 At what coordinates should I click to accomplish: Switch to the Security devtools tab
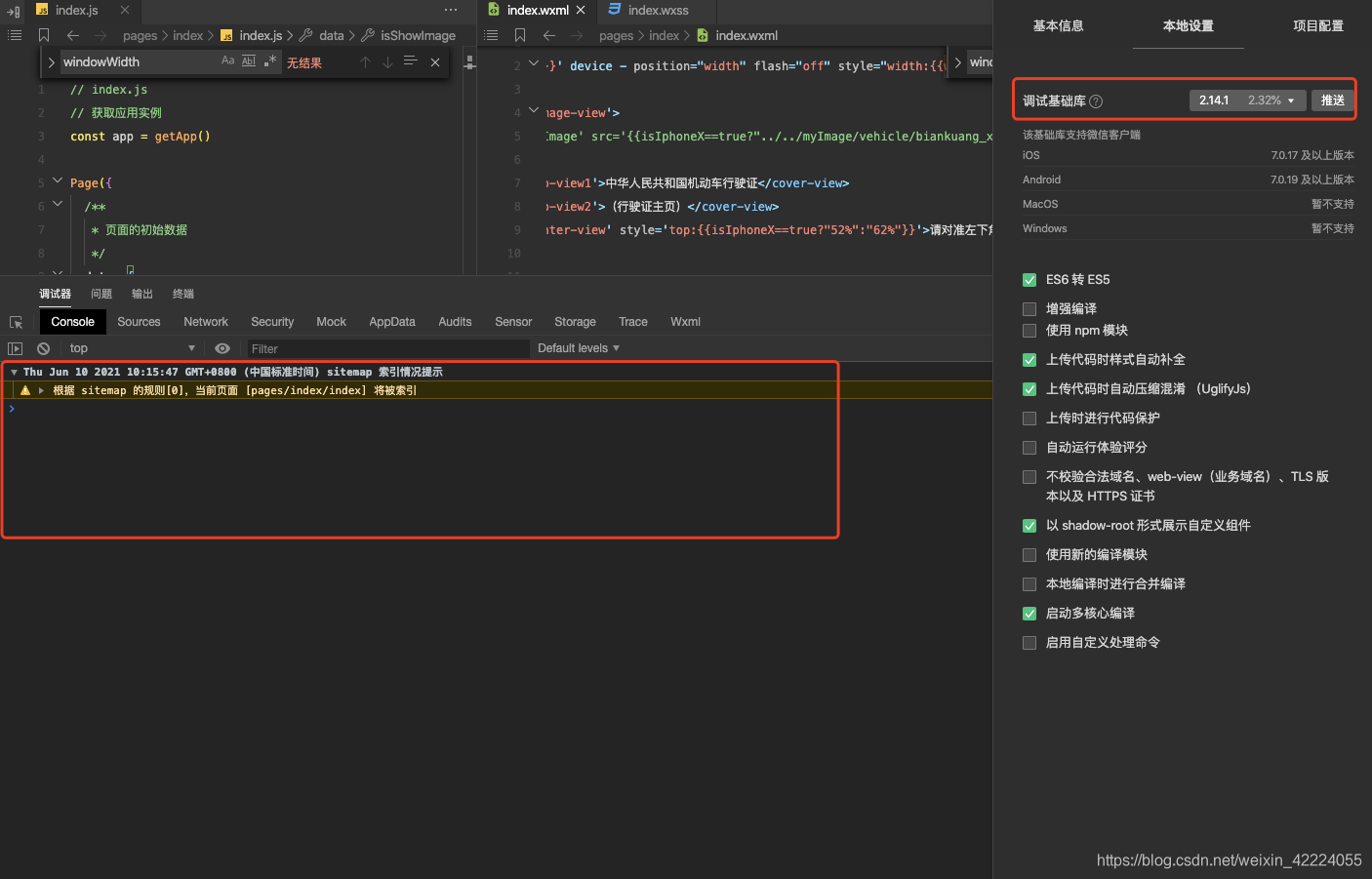point(272,322)
